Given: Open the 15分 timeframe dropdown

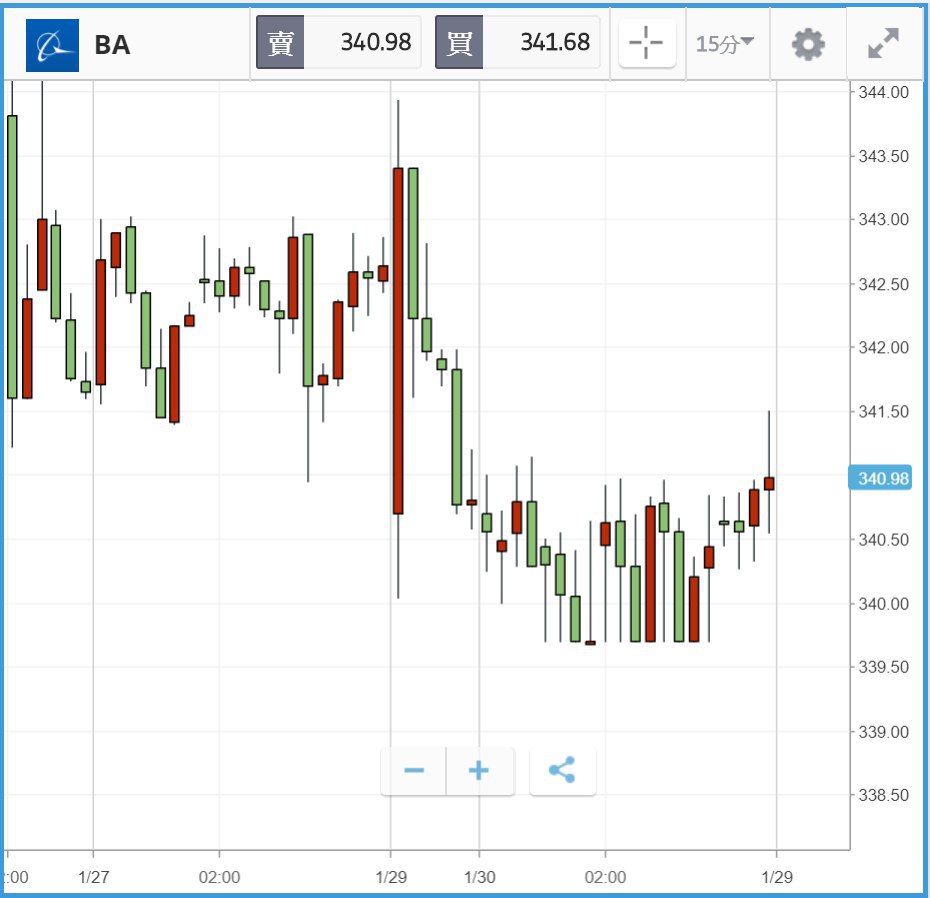Looking at the screenshot, I should (725, 43).
